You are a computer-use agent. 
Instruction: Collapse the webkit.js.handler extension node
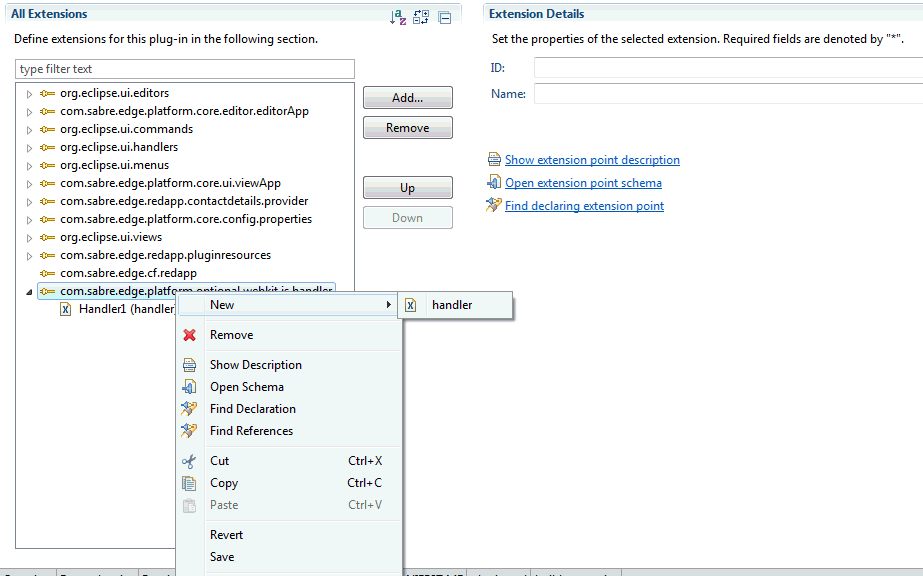29,292
